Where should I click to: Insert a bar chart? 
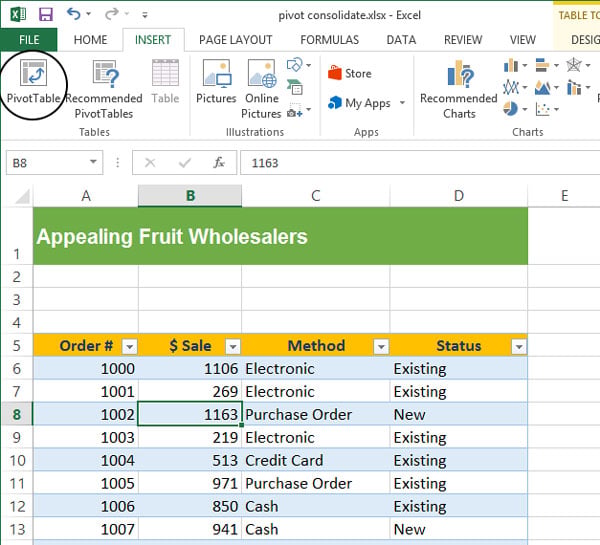(542, 65)
